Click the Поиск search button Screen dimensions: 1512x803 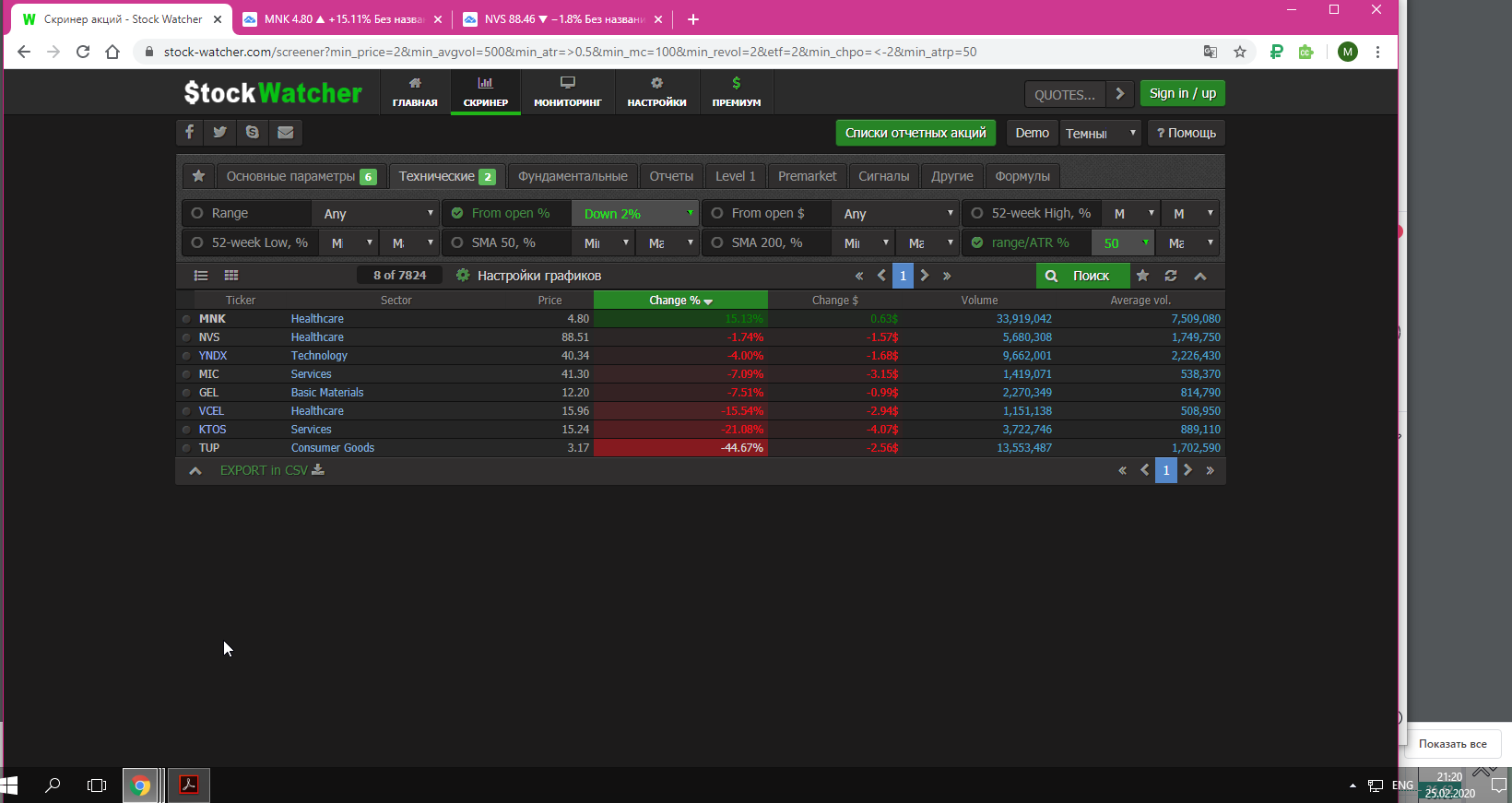point(1083,276)
